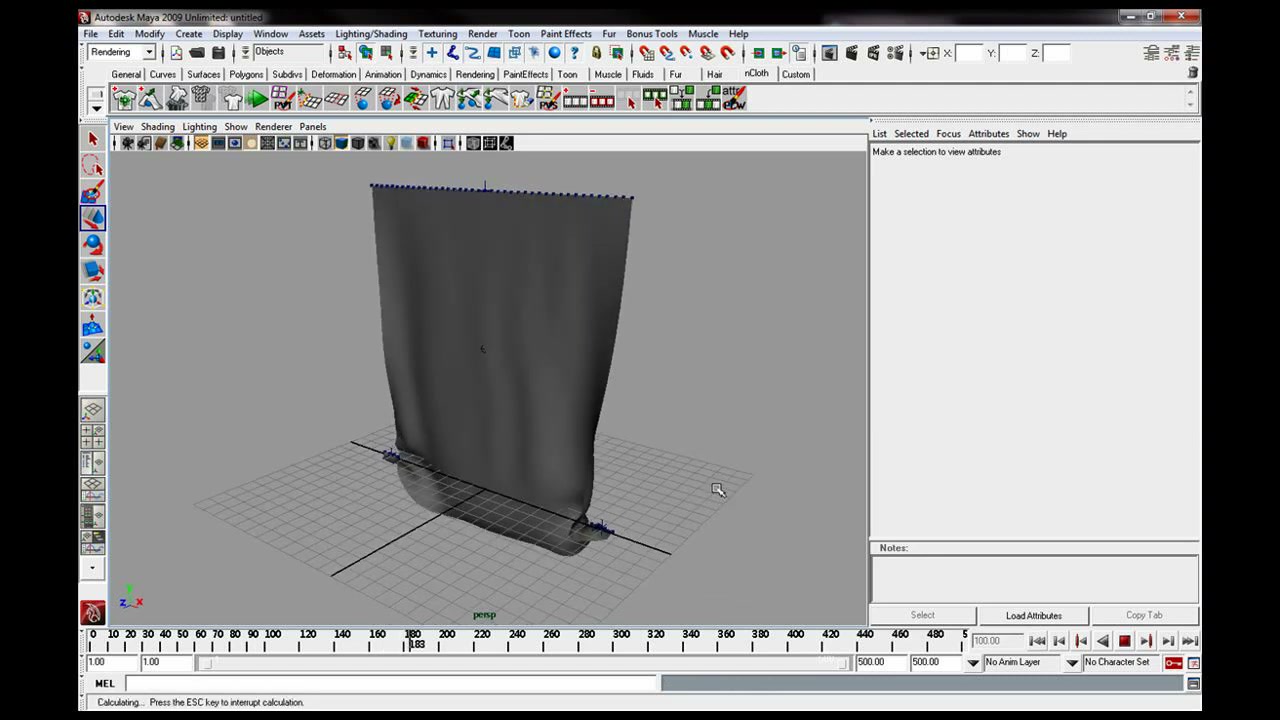Viewport: 1280px width, 720px height.
Task: Click the Create nCloth shirt shelf icon
Action: click(124, 98)
